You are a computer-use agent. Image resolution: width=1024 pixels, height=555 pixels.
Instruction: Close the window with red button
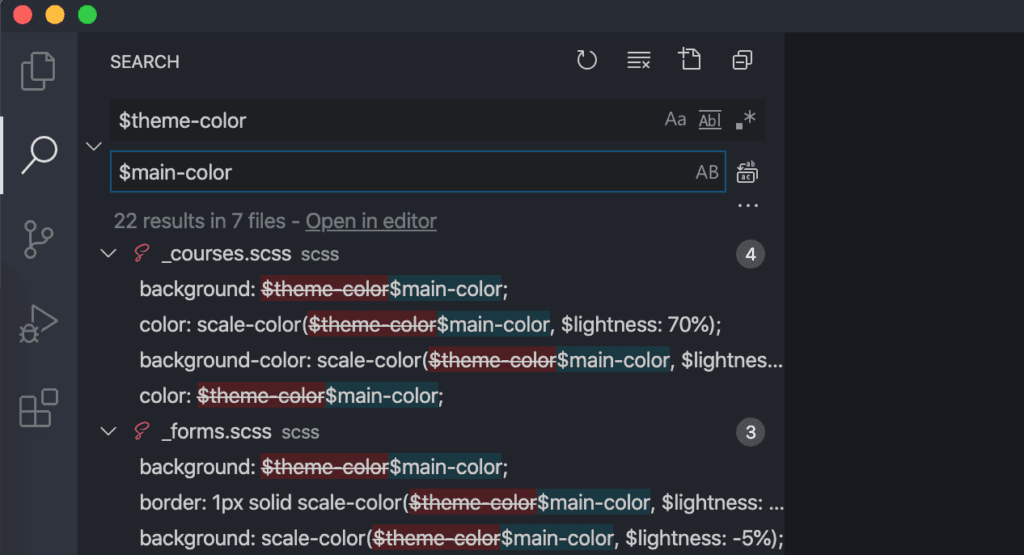click(x=23, y=14)
